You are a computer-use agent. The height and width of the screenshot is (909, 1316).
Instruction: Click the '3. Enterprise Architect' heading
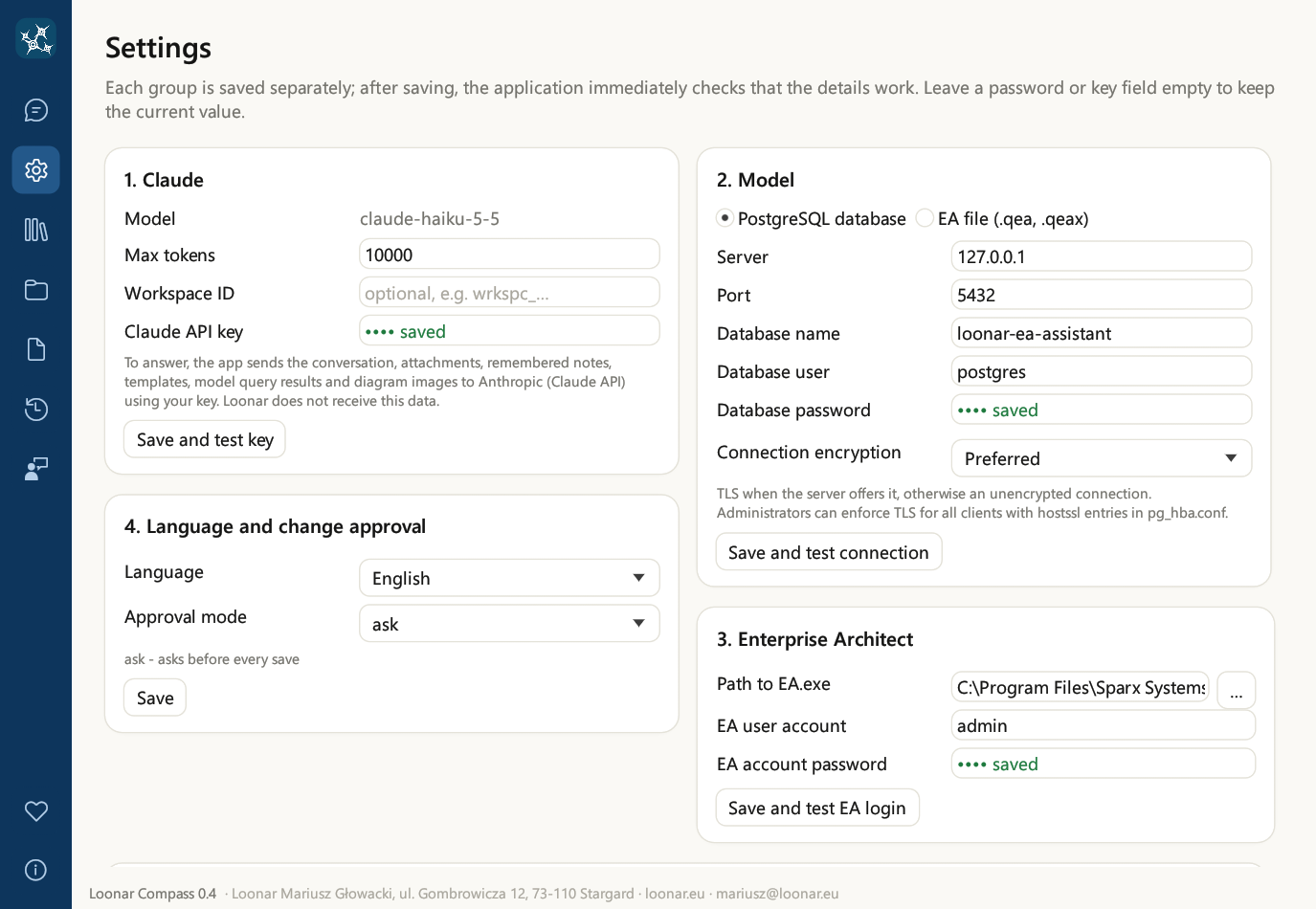[814, 639]
